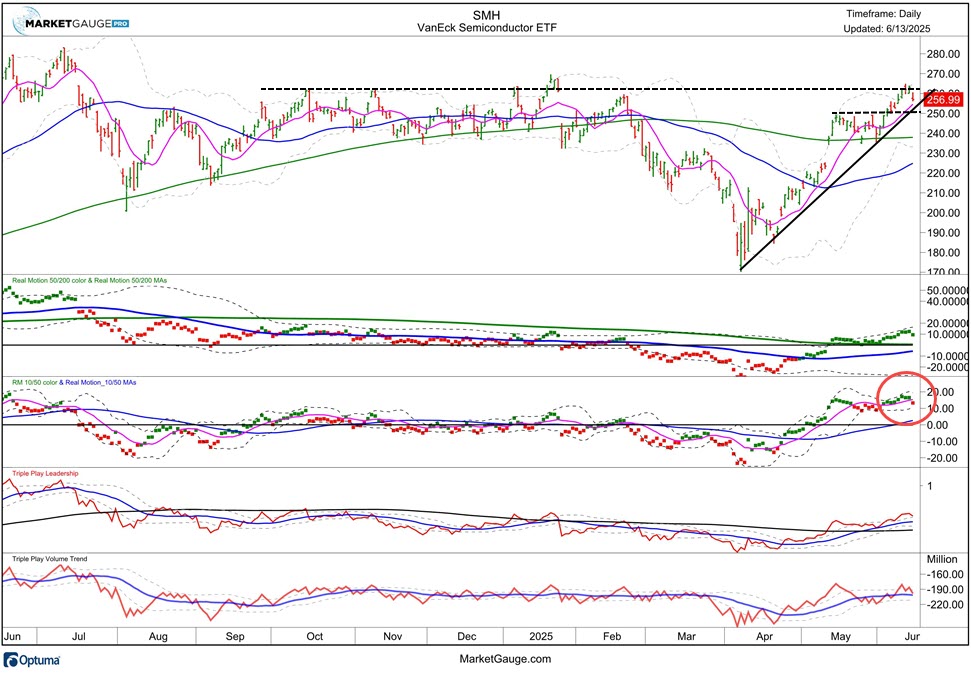Click the red circle annotation on RM 10/50

click(901, 399)
